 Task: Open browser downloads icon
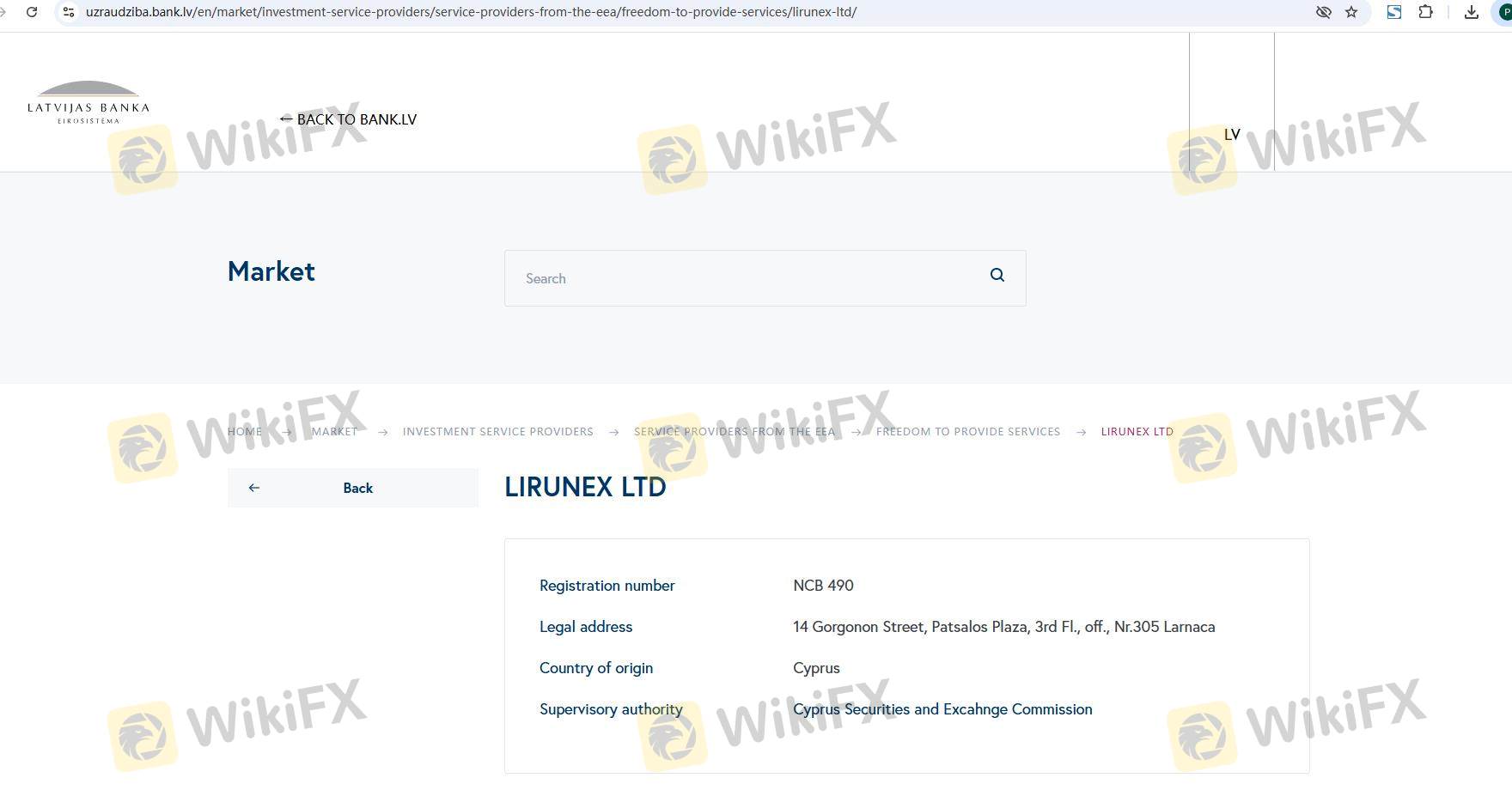pyautogui.click(x=1472, y=12)
